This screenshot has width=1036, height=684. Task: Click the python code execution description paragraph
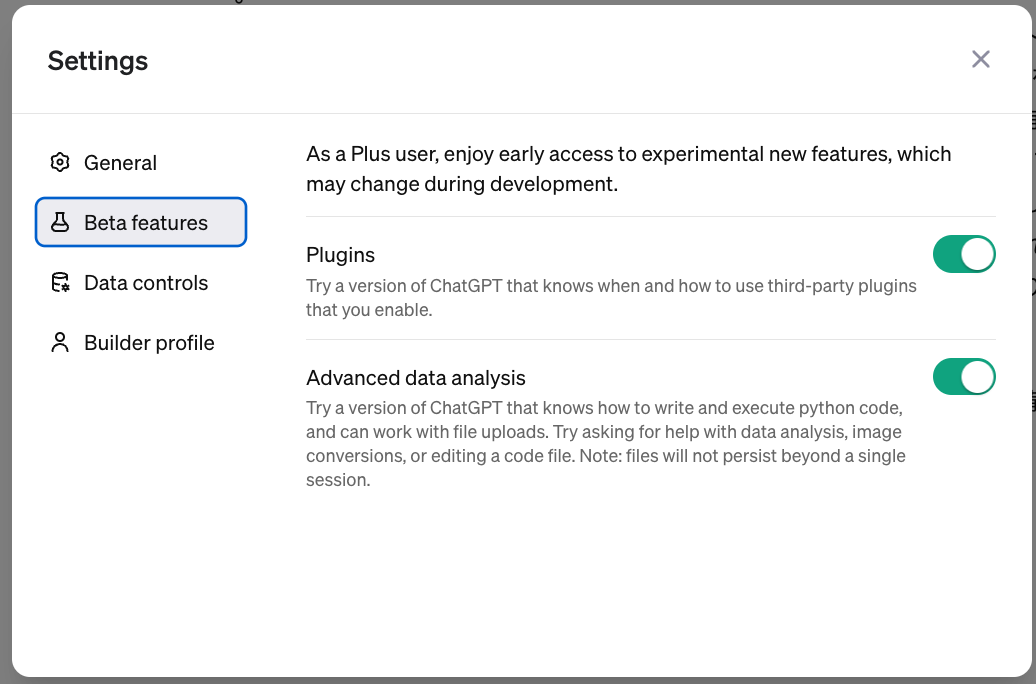(x=605, y=444)
